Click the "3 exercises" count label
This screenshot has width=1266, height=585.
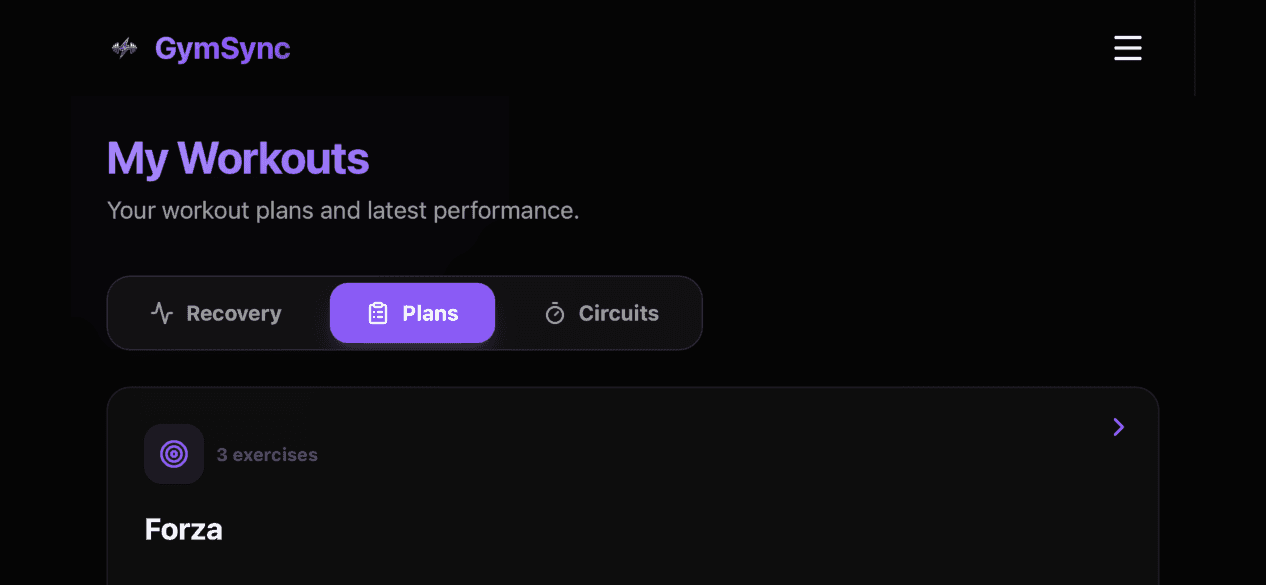point(267,455)
